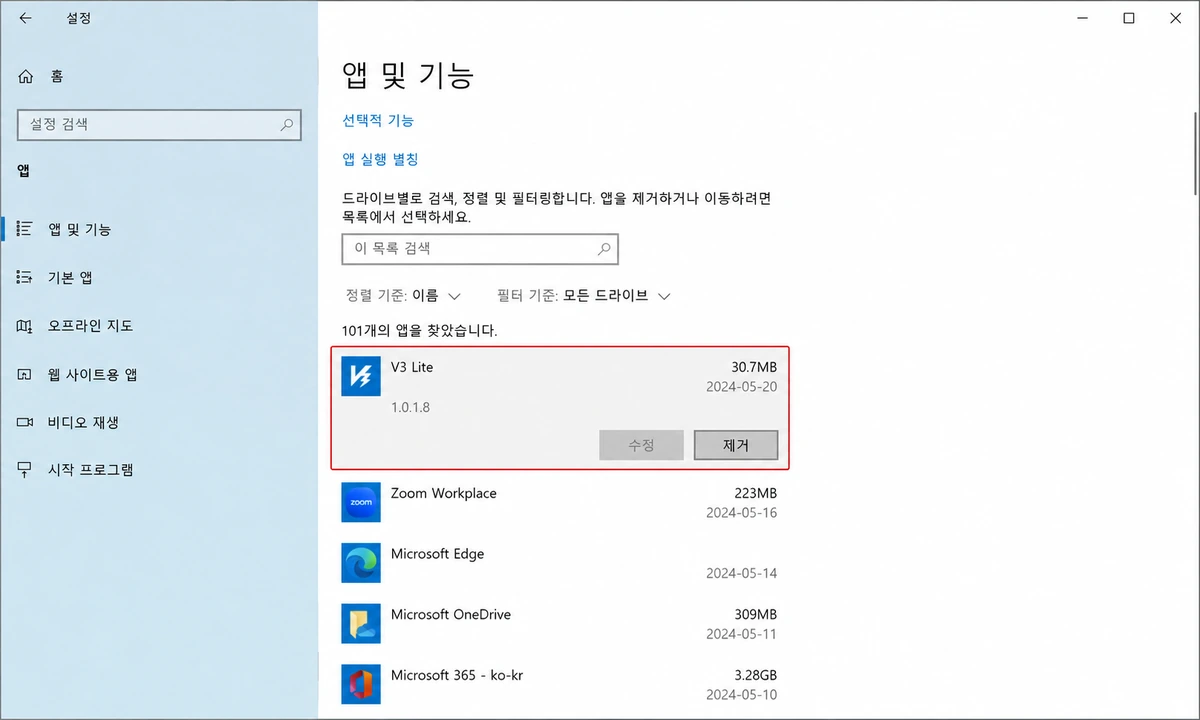Click the 앱 및 기능 page heading
The height and width of the screenshot is (720, 1200).
point(408,75)
